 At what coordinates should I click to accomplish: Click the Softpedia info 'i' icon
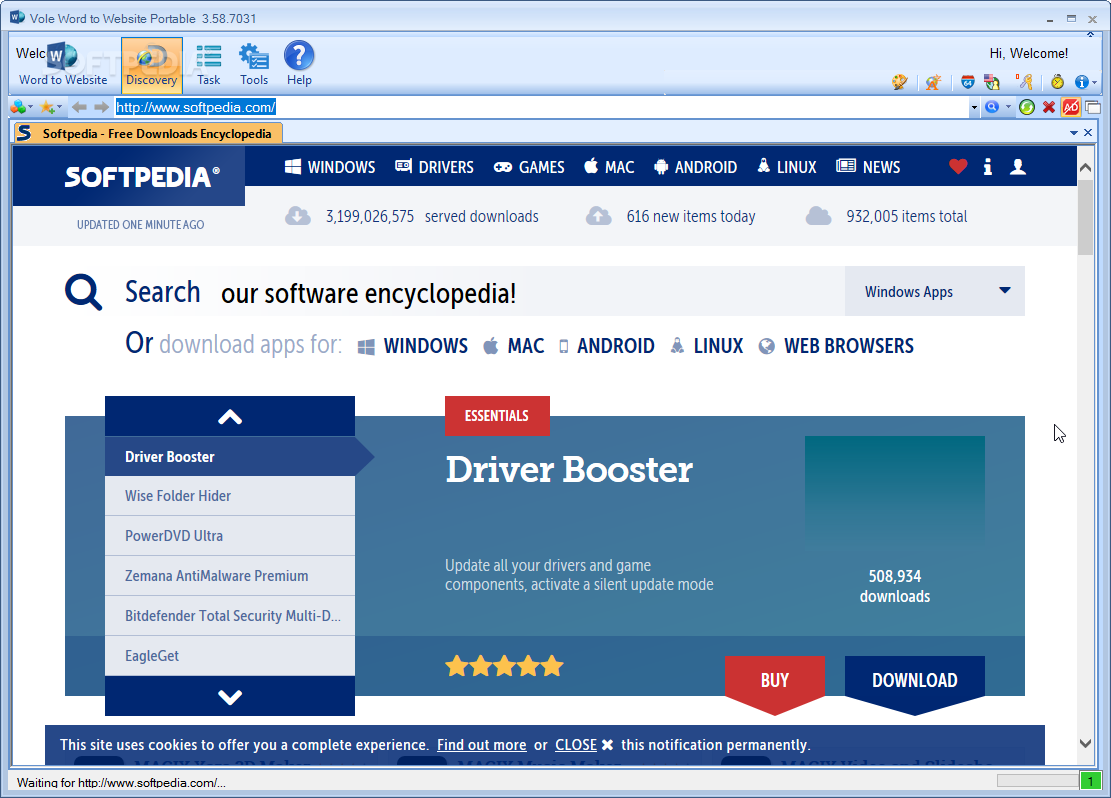click(x=988, y=167)
